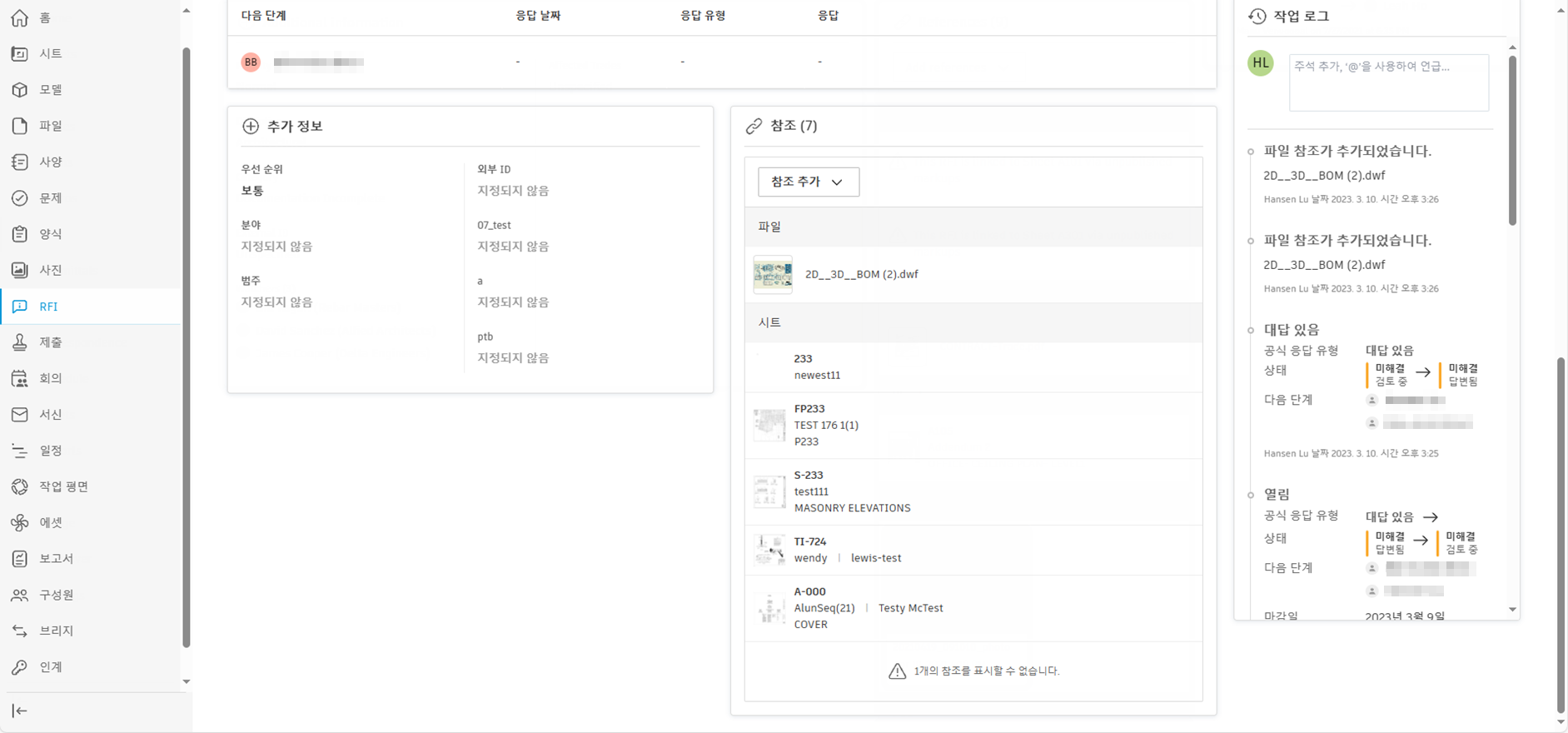Open the Handover (인계) key icon

[x=20, y=667]
